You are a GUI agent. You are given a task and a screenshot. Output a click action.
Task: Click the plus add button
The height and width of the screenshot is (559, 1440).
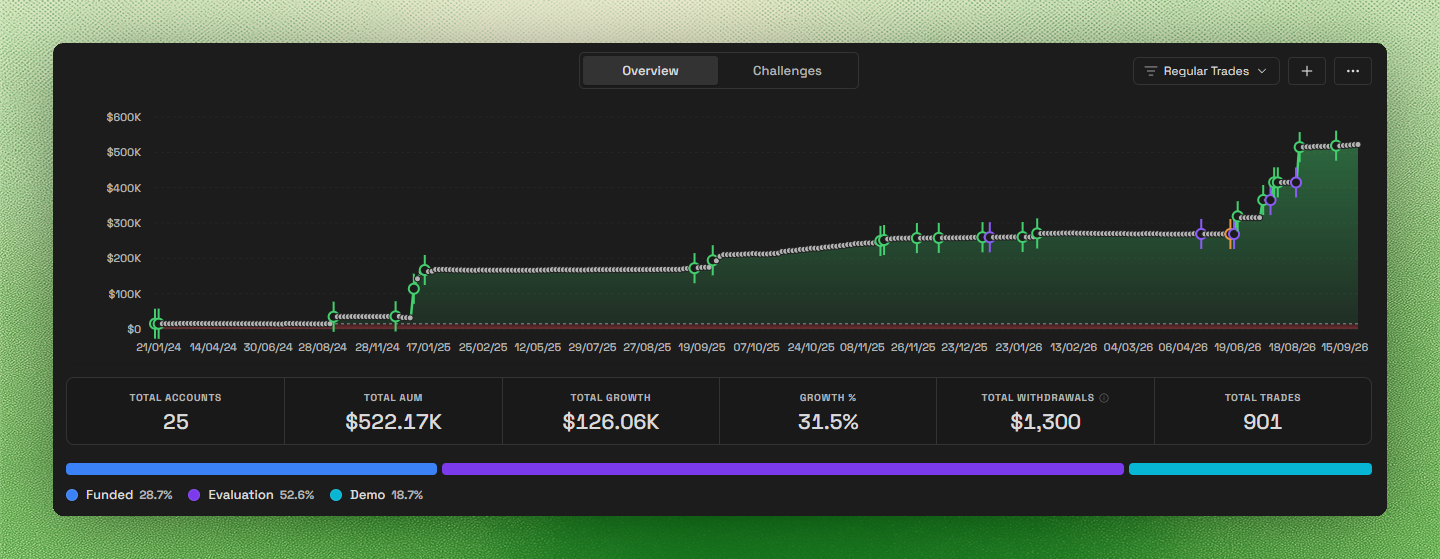coord(1307,71)
